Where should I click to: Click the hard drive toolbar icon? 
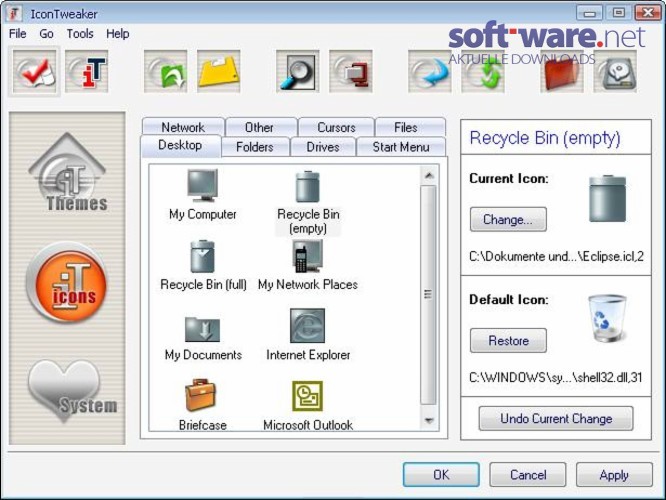click(x=615, y=71)
